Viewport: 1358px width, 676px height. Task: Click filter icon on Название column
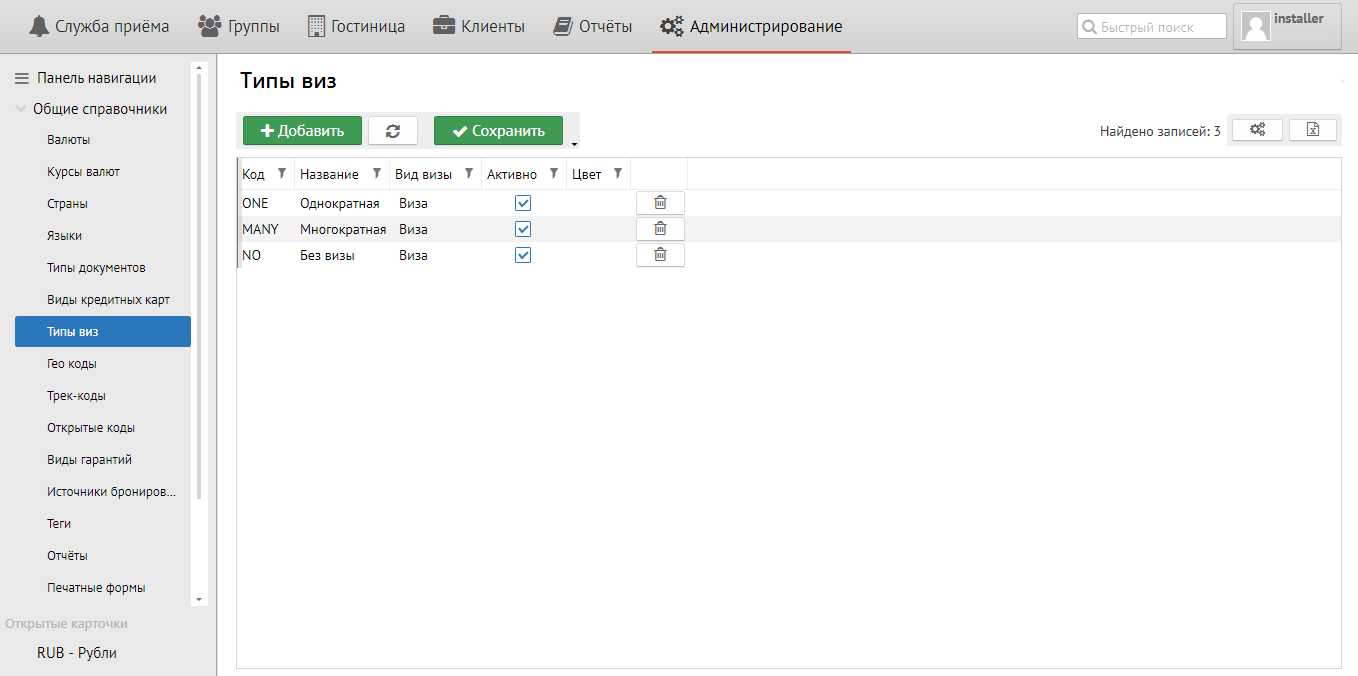coord(376,174)
